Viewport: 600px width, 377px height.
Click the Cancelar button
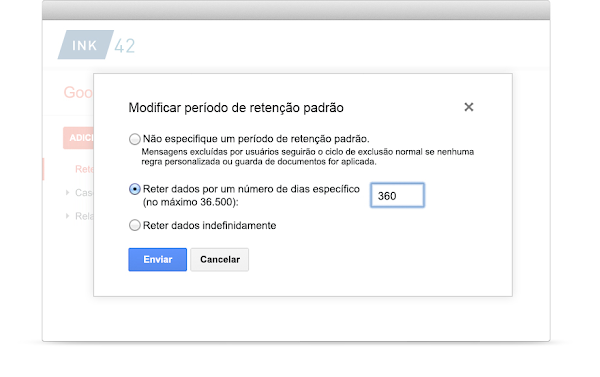click(220, 259)
